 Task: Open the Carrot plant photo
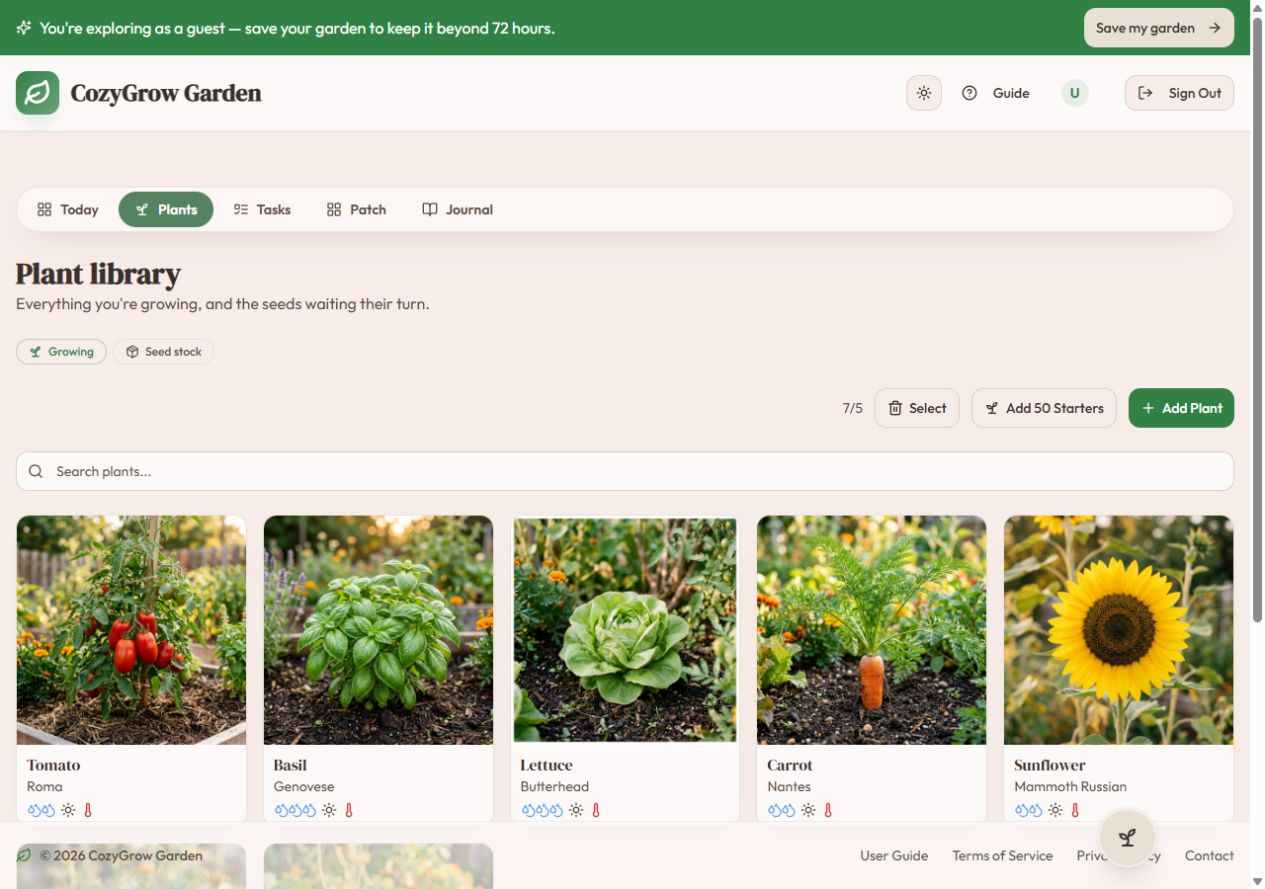872,630
